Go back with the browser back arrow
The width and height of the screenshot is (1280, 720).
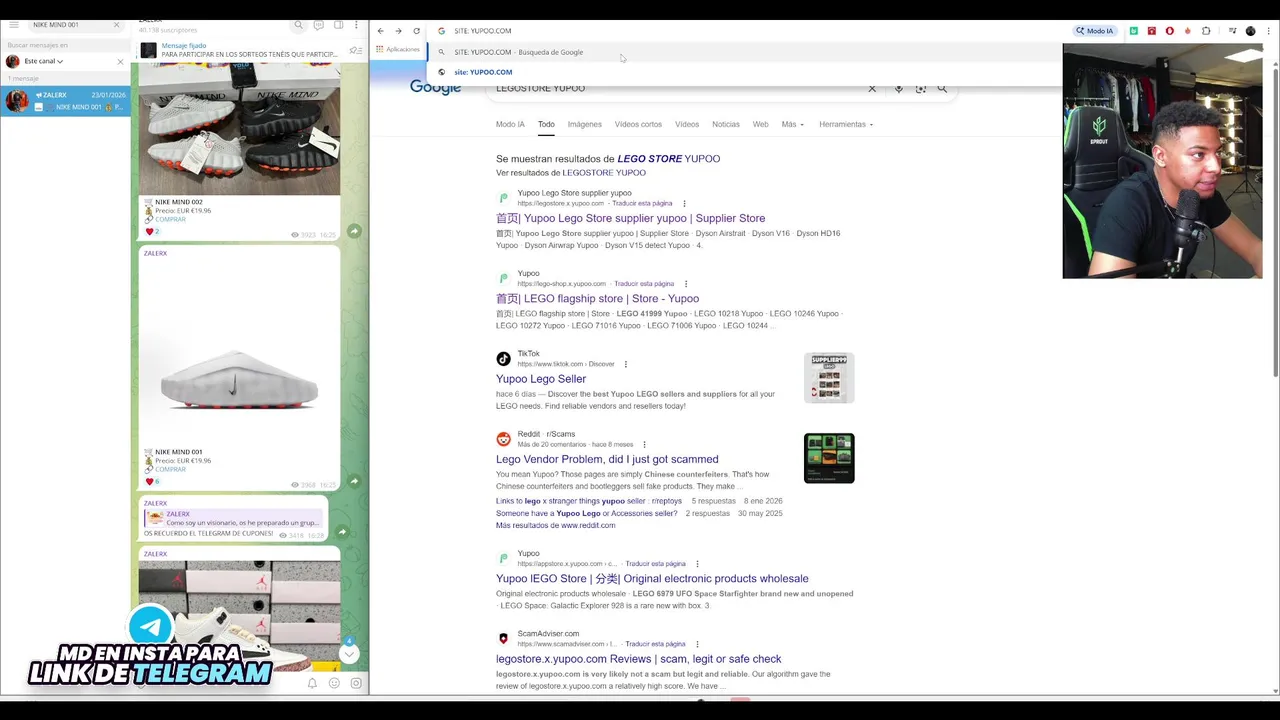pyautogui.click(x=380, y=31)
